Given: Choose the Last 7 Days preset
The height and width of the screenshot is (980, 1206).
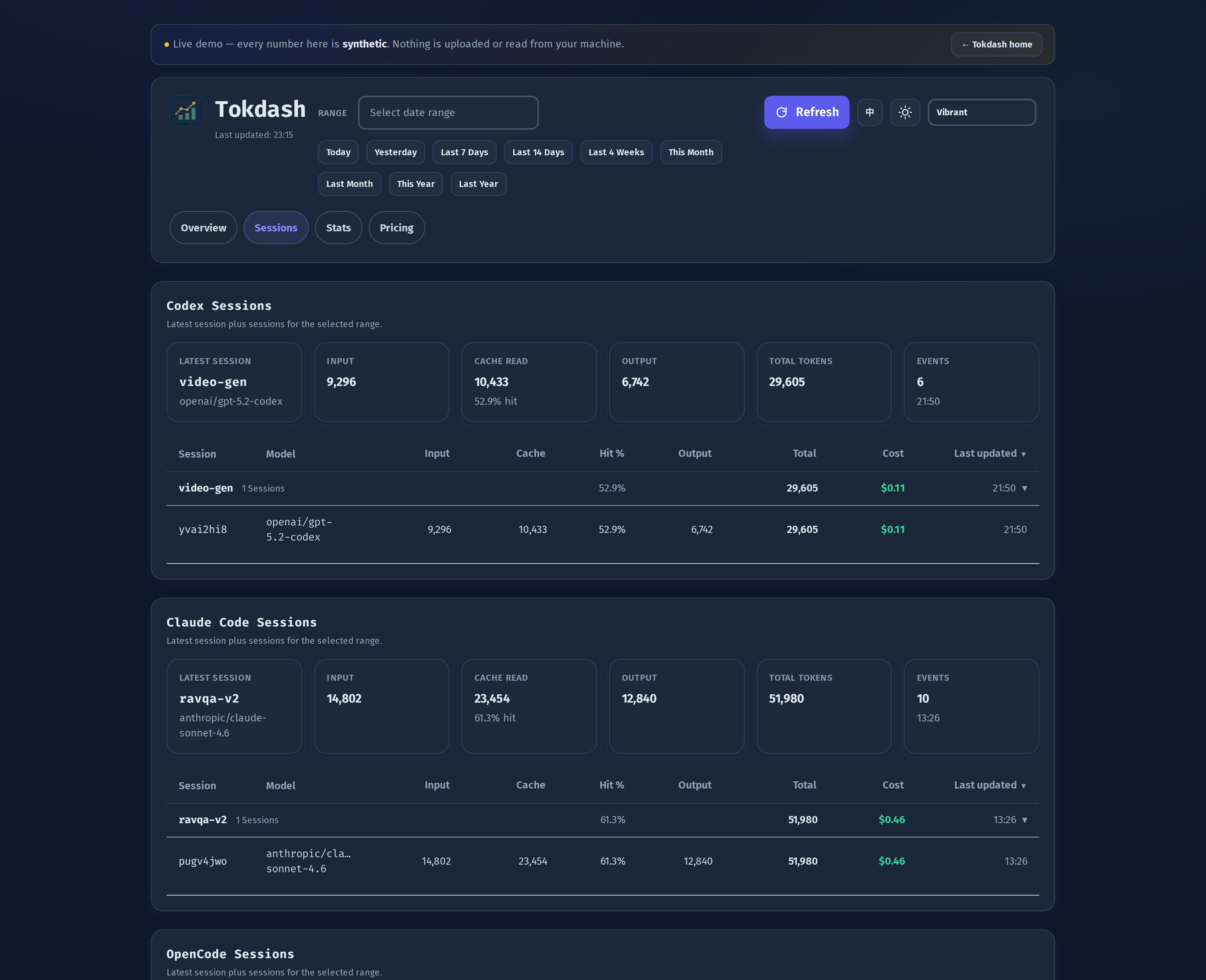Looking at the screenshot, I should pyautogui.click(x=464, y=152).
